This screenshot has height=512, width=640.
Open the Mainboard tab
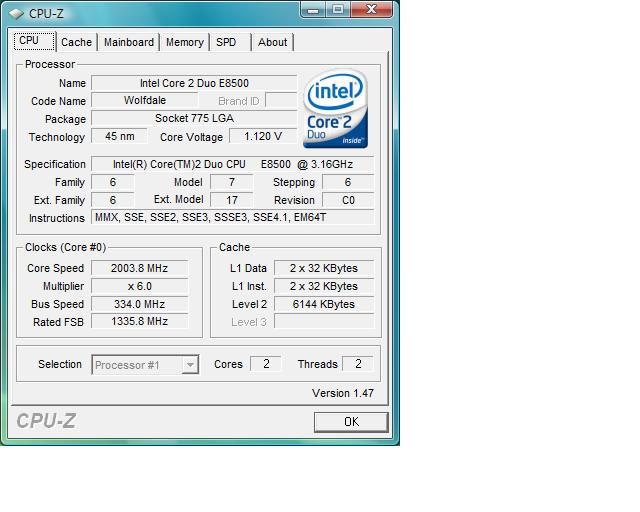129,42
